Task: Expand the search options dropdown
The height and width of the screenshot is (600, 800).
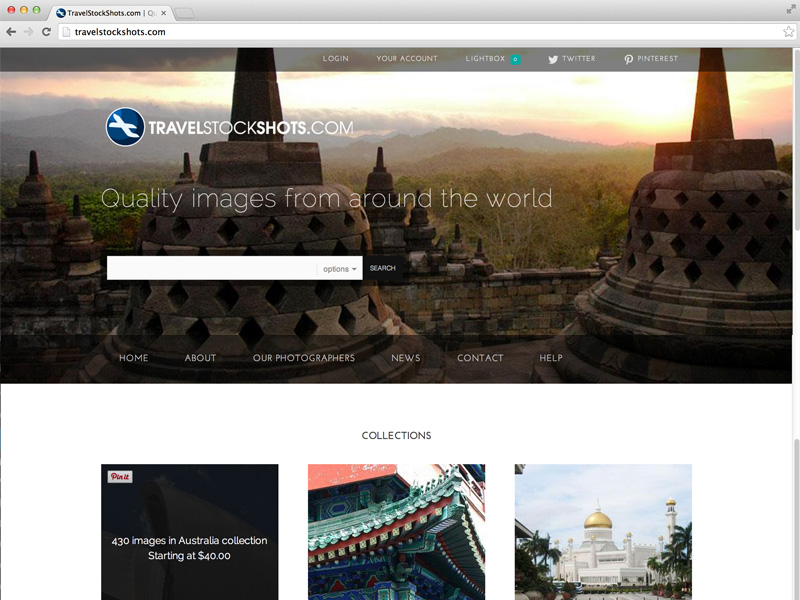Action: [x=340, y=269]
